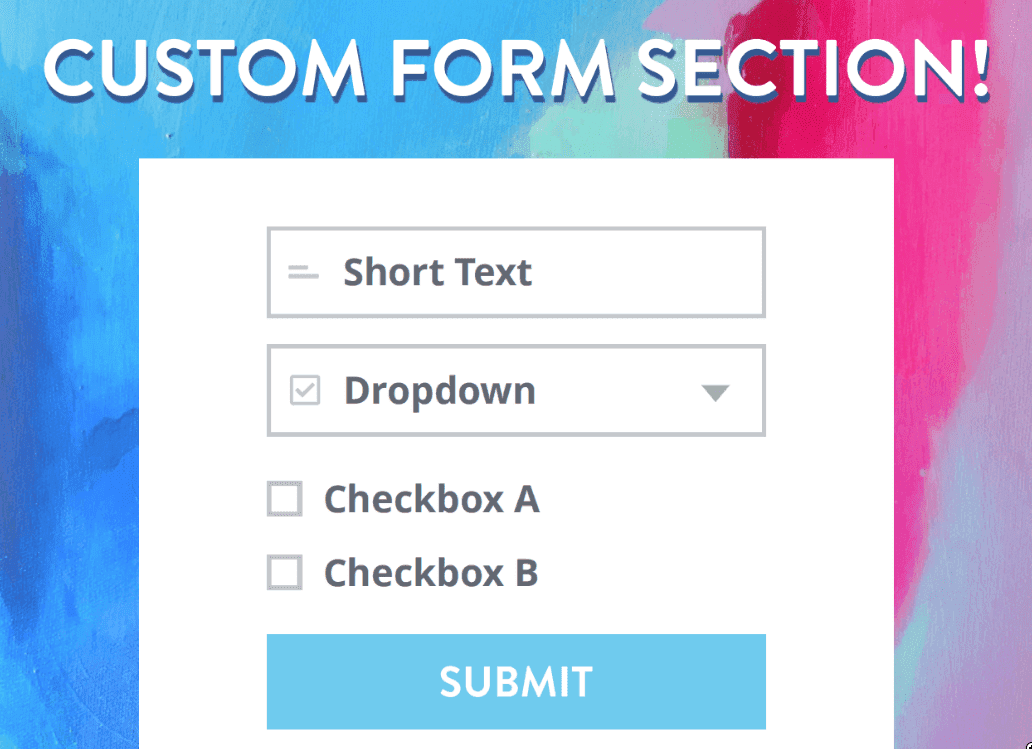Click Submit to send the form
Viewport: 1032px width, 749px height.
(x=516, y=681)
